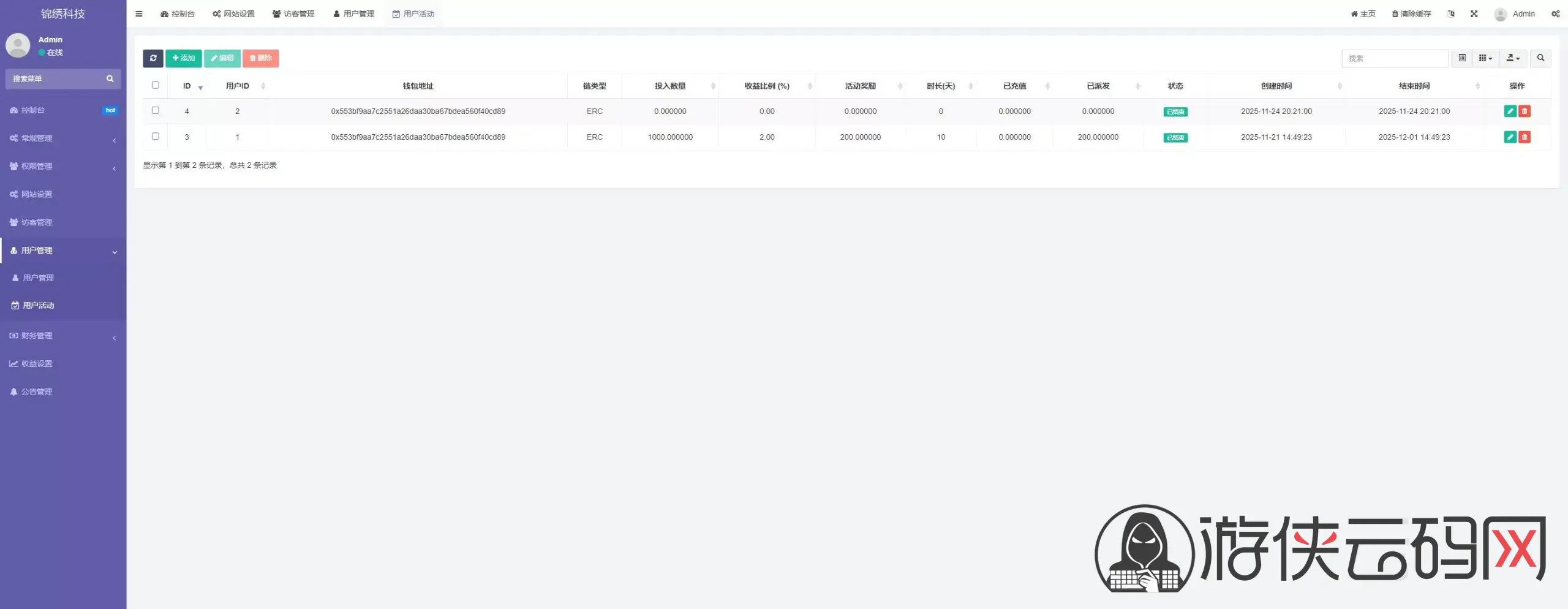Click the fullscreen expand icon
The image size is (1568, 609).
(x=1474, y=13)
